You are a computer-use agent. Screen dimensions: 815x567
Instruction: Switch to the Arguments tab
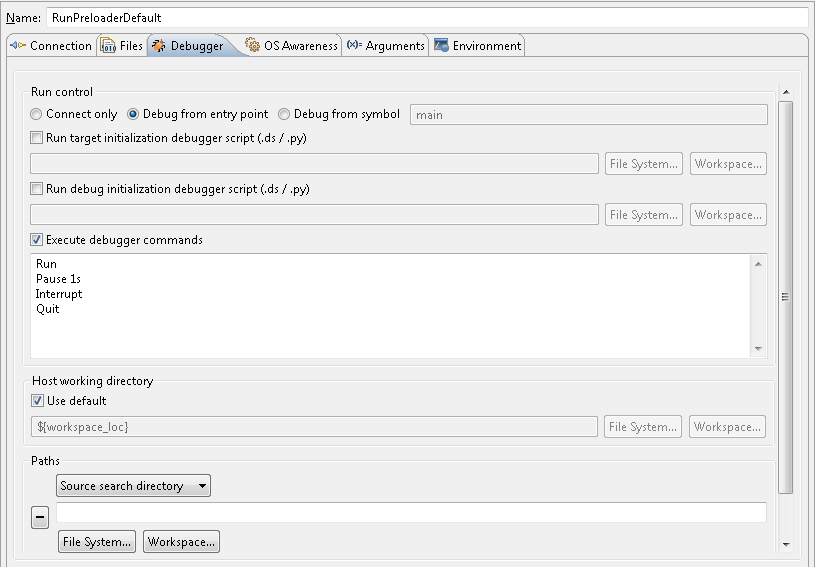tap(385, 46)
